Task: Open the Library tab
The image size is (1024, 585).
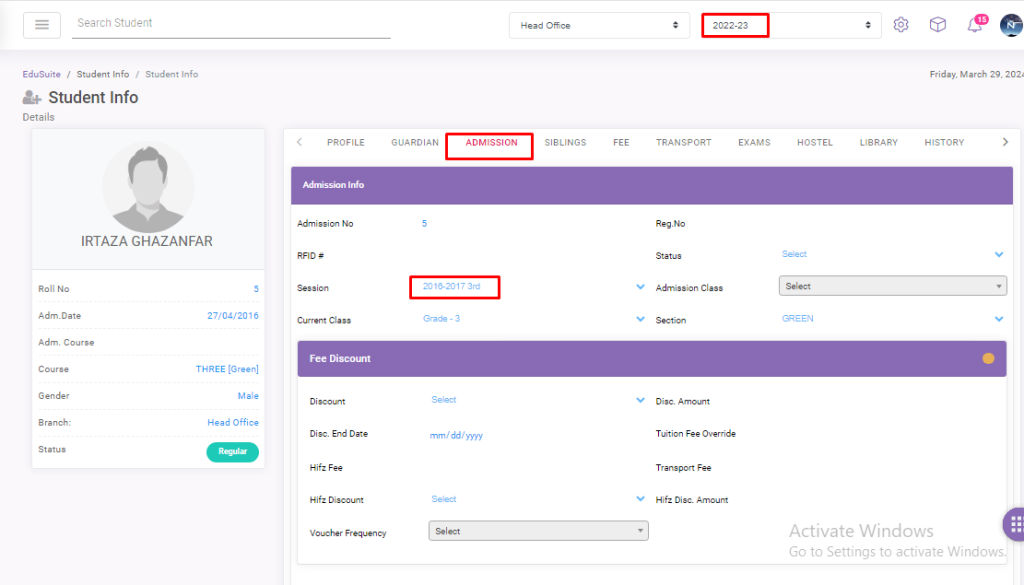Action: coord(878,143)
